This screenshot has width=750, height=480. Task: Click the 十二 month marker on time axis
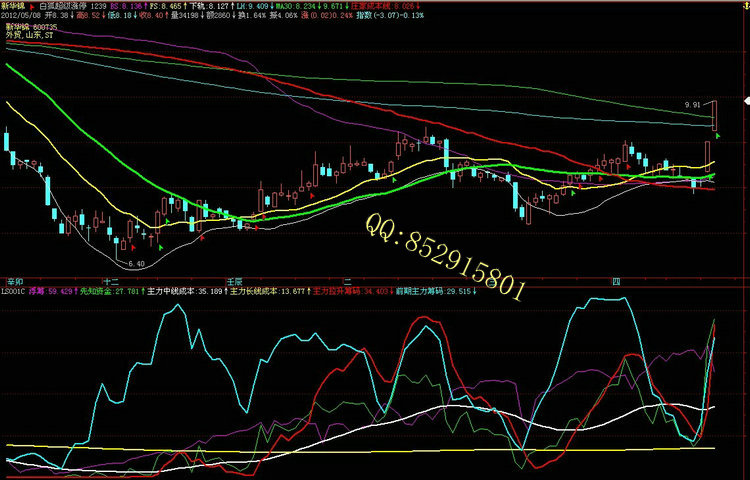(x=111, y=281)
